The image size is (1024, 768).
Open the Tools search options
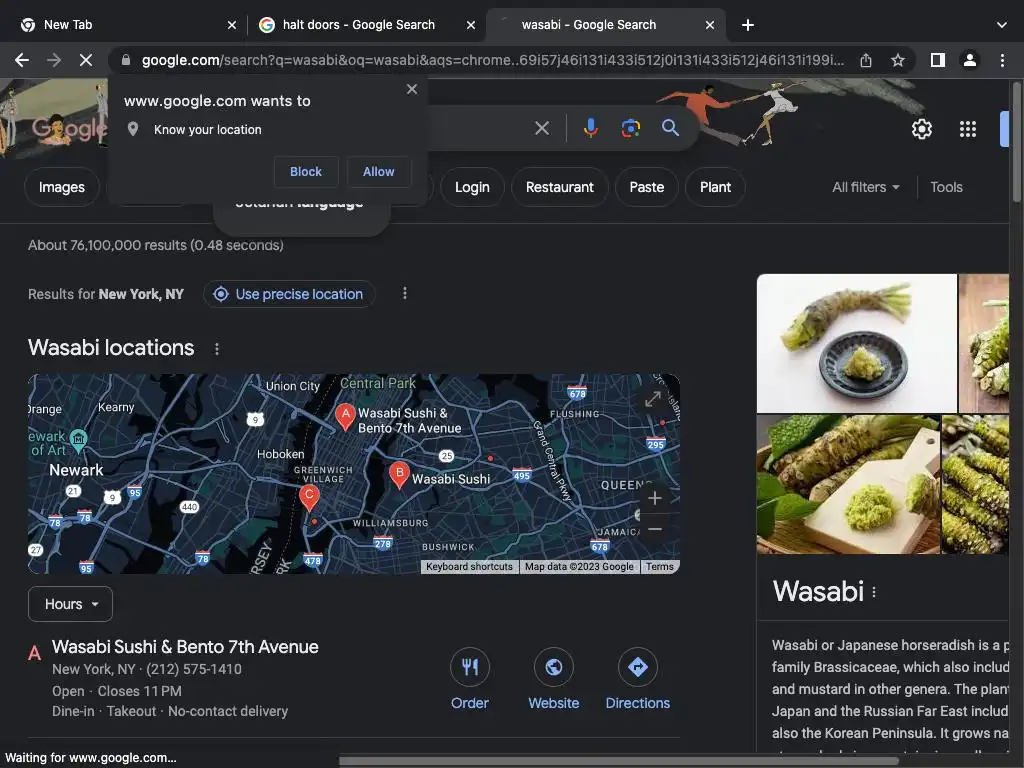tap(946, 187)
